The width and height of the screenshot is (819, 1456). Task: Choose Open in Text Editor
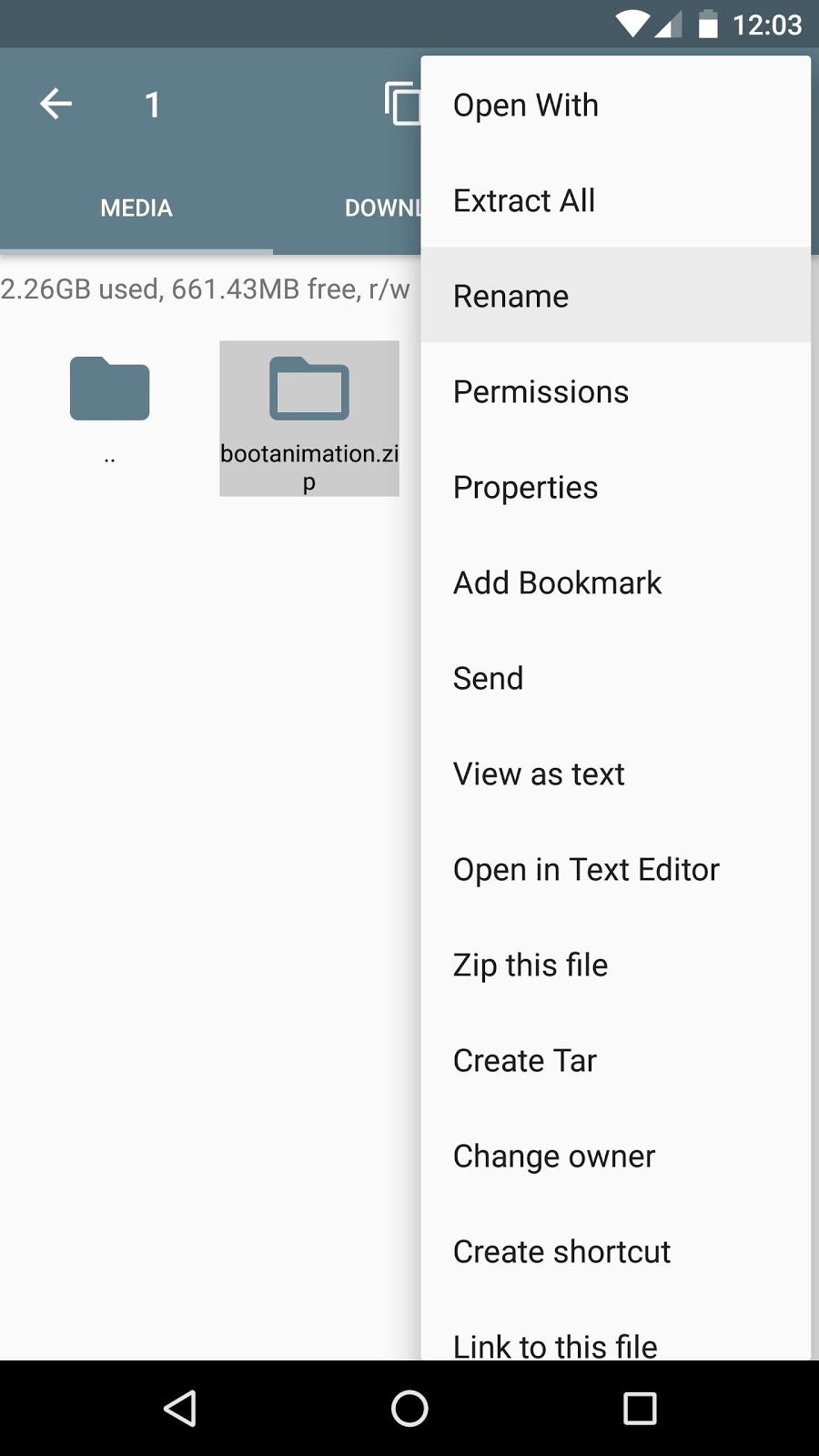pos(616,869)
